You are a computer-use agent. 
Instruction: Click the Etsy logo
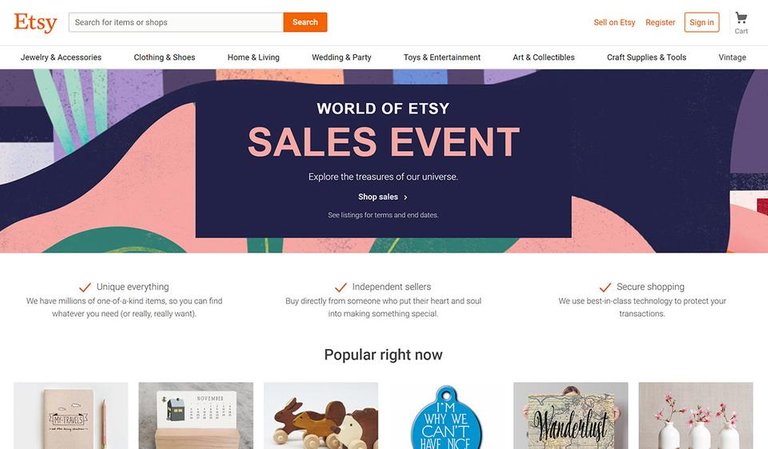(36, 22)
